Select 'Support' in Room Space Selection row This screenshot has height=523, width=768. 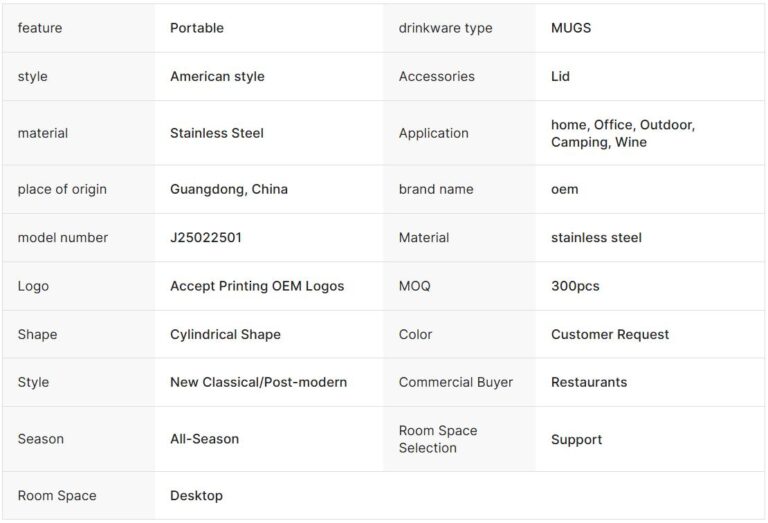[576, 439]
